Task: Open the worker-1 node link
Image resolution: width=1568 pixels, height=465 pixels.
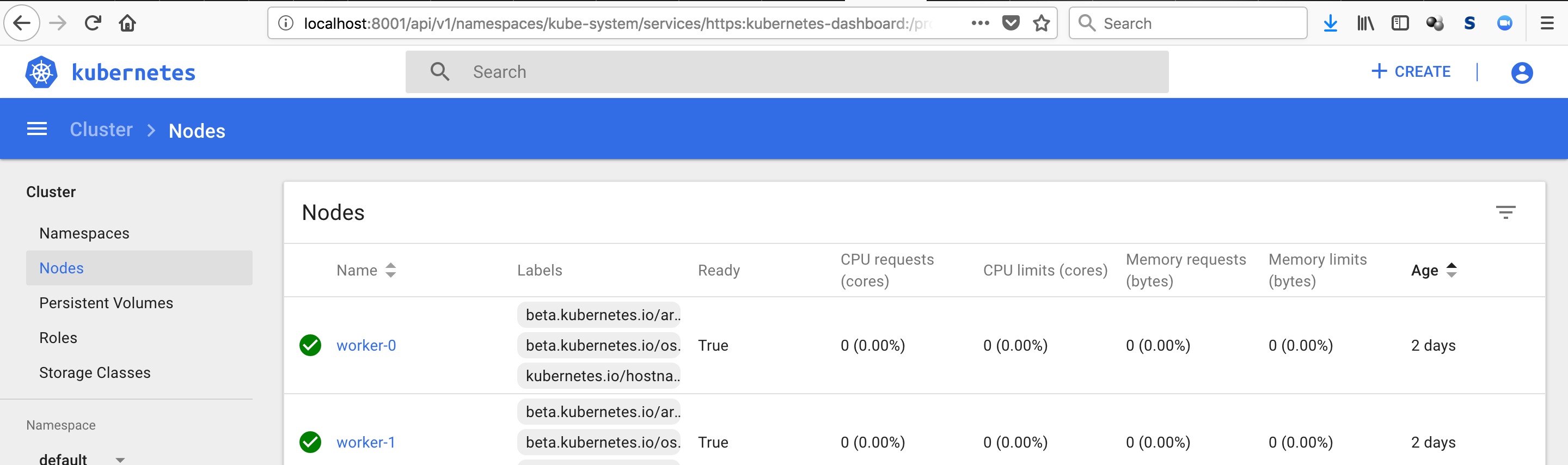Action: click(x=365, y=442)
